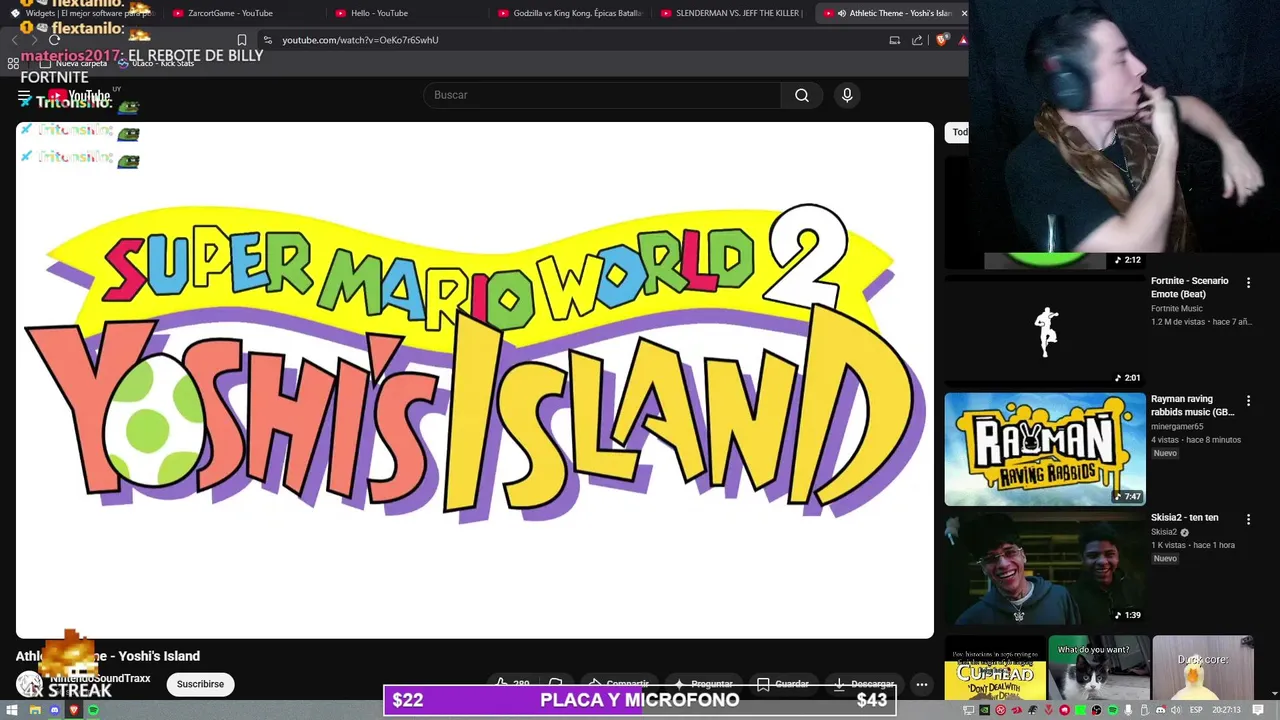Dislike the video with thumbs down
1280x720 pixels.
556,684
